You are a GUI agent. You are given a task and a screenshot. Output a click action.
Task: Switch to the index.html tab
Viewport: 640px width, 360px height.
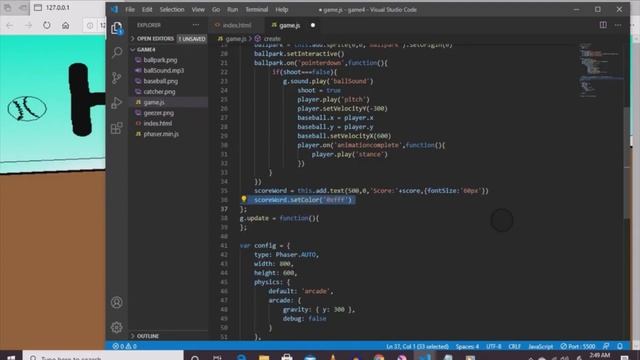[x=237, y=25]
